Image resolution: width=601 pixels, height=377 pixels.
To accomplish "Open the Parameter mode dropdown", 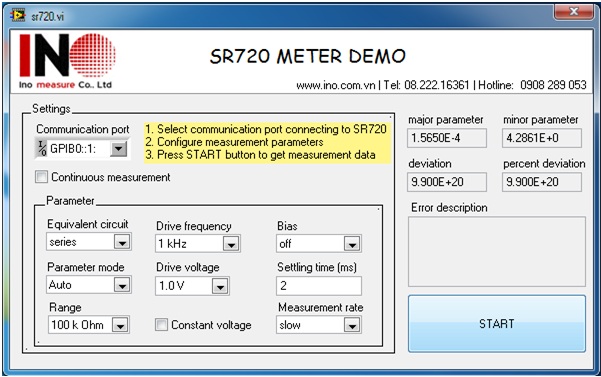I will (122, 285).
